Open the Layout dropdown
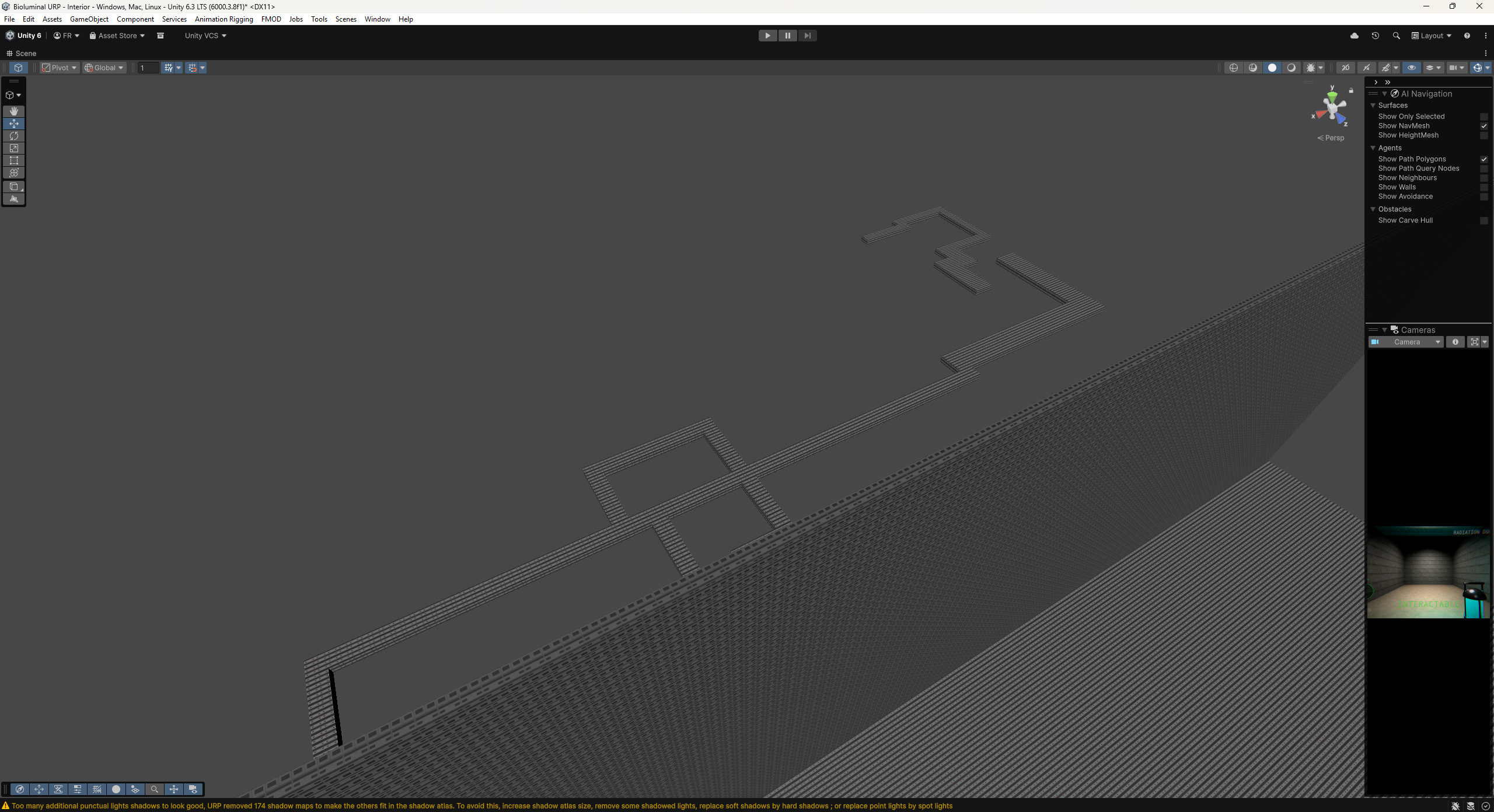This screenshot has width=1494, height=812. tap(1432, 36)
